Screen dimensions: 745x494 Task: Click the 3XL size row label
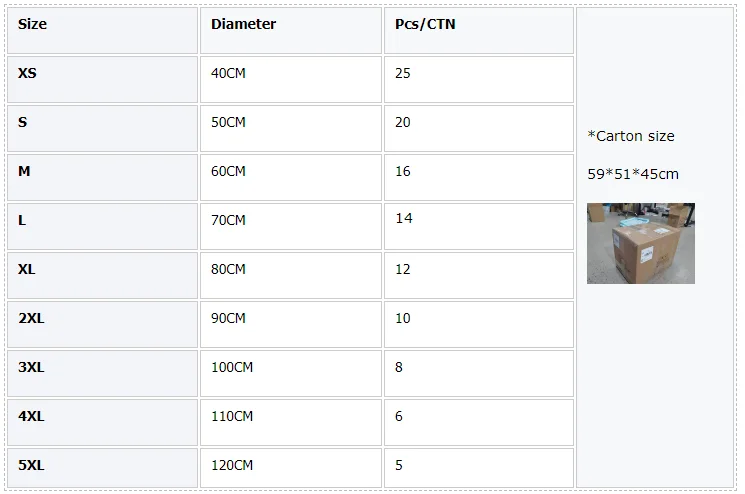(x=31, y=367)
